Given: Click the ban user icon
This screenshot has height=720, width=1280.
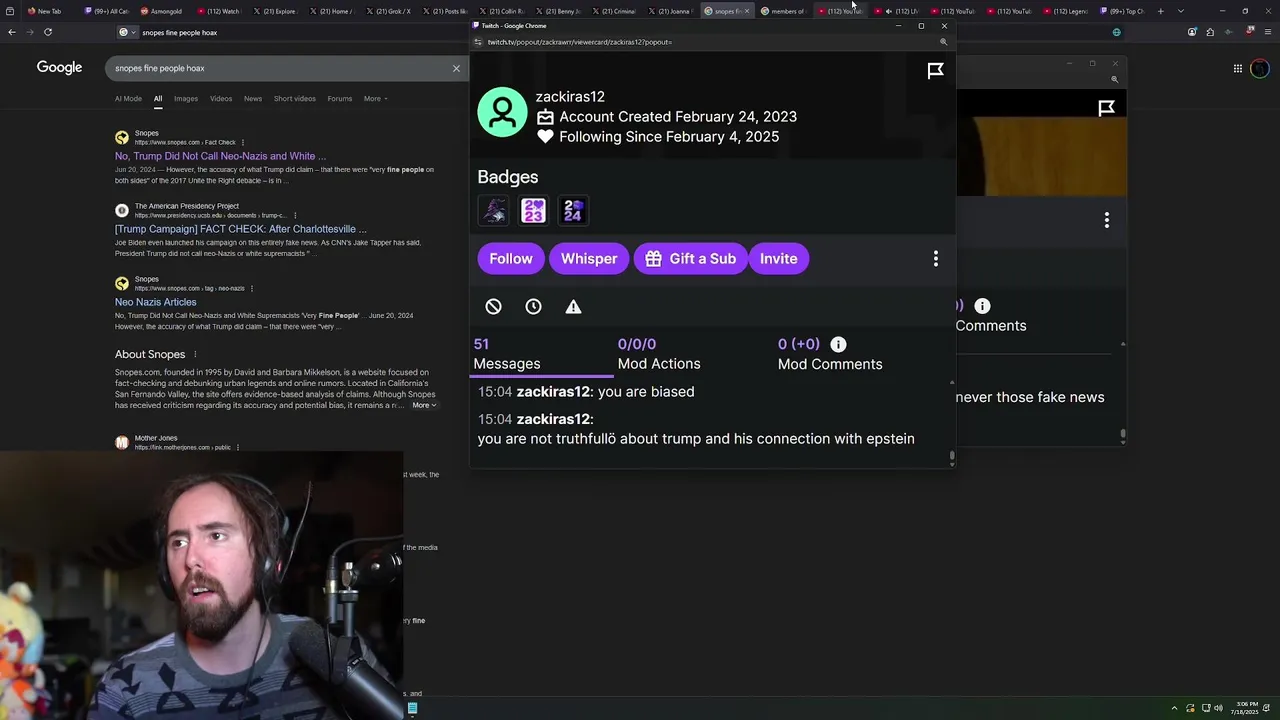Looking at the screenshot, I should [493, 307].
